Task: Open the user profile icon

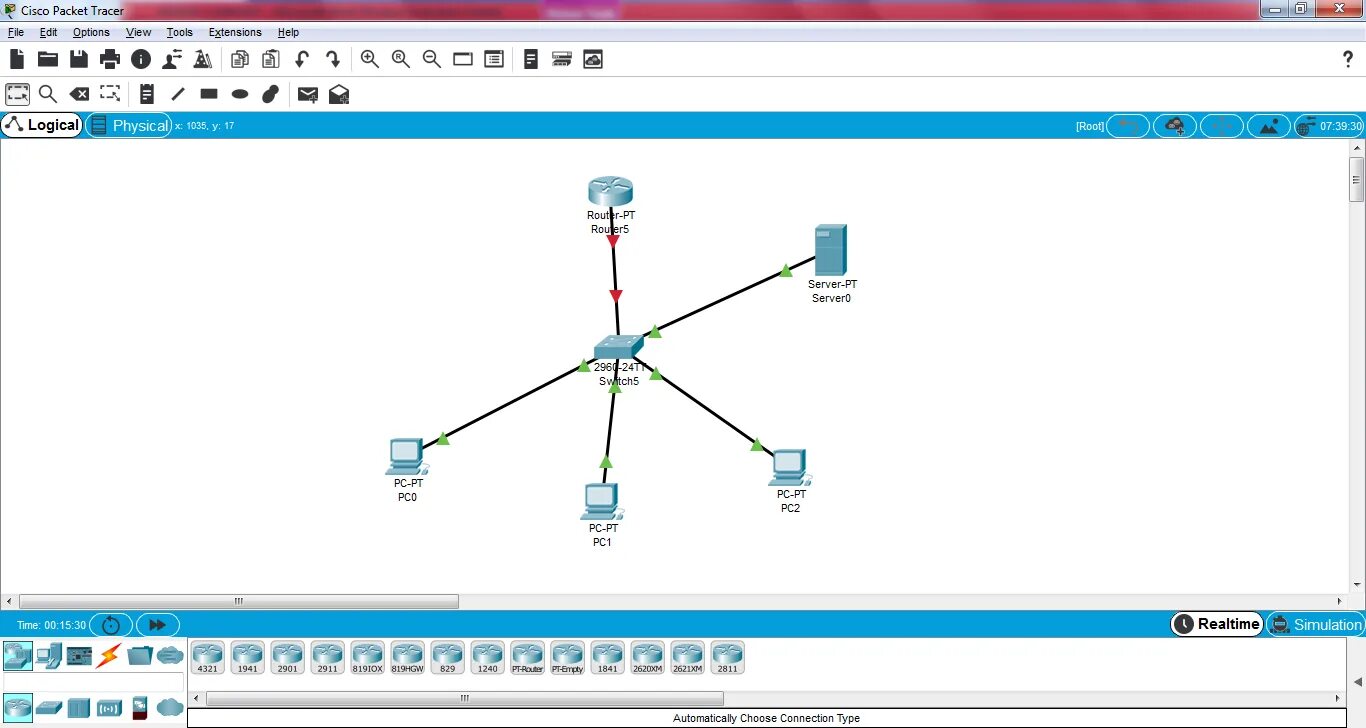Action: click(172, 59)
